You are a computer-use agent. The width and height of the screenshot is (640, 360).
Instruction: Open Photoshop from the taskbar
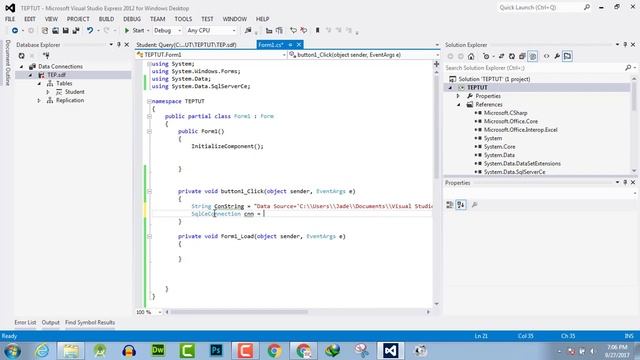pyautogui.click(x=216, y=351)
